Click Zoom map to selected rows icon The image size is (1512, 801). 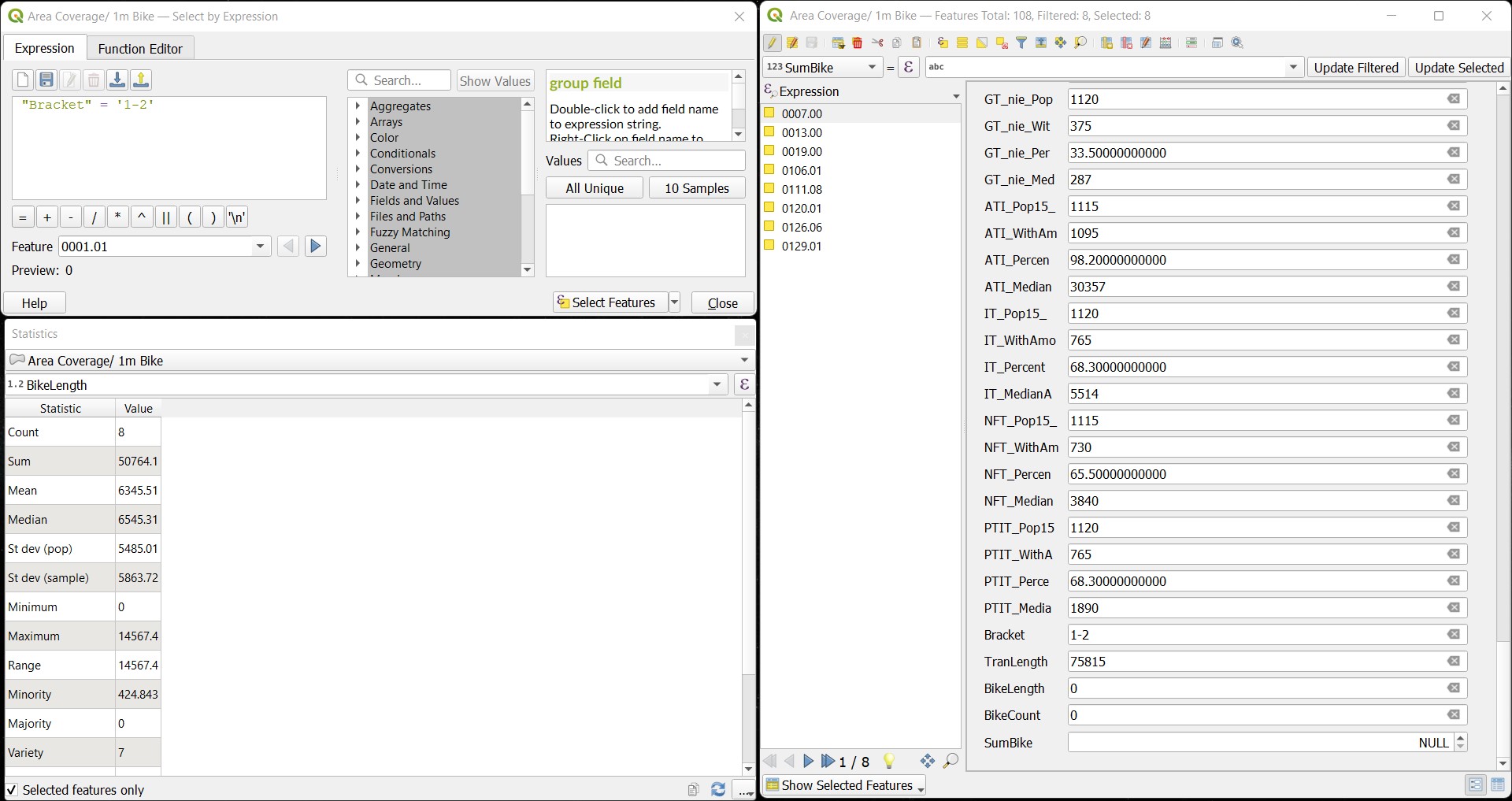pyautogui.click(x=1080, y=43)
